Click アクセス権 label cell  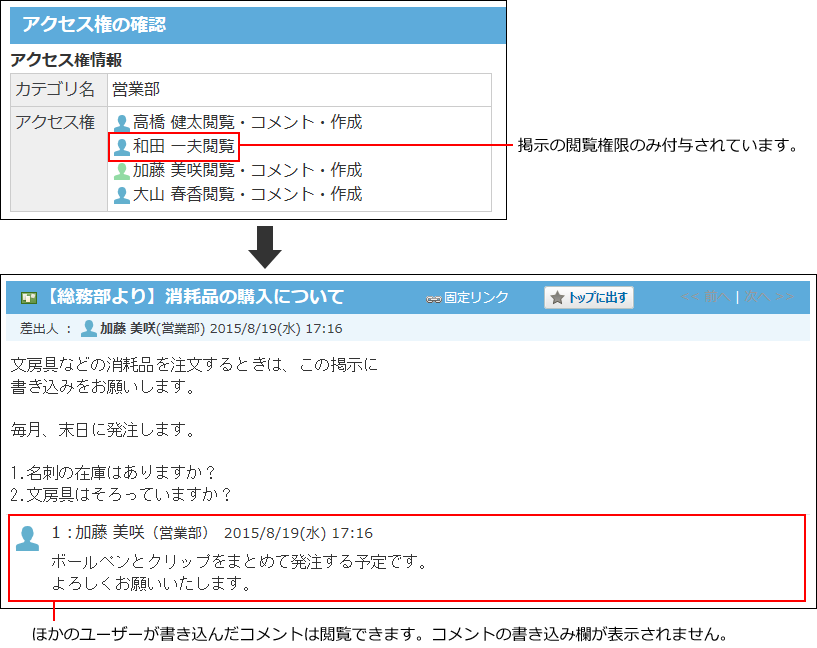[59, 159]
